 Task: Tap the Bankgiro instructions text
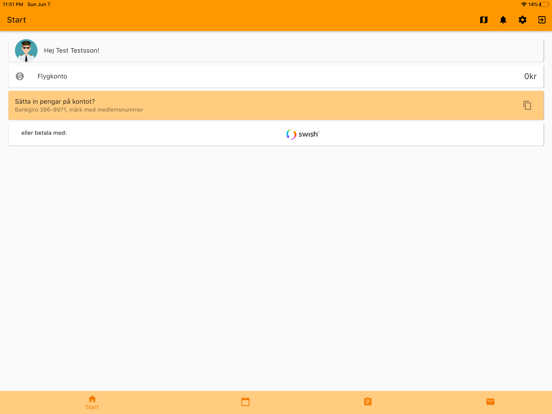79,109
